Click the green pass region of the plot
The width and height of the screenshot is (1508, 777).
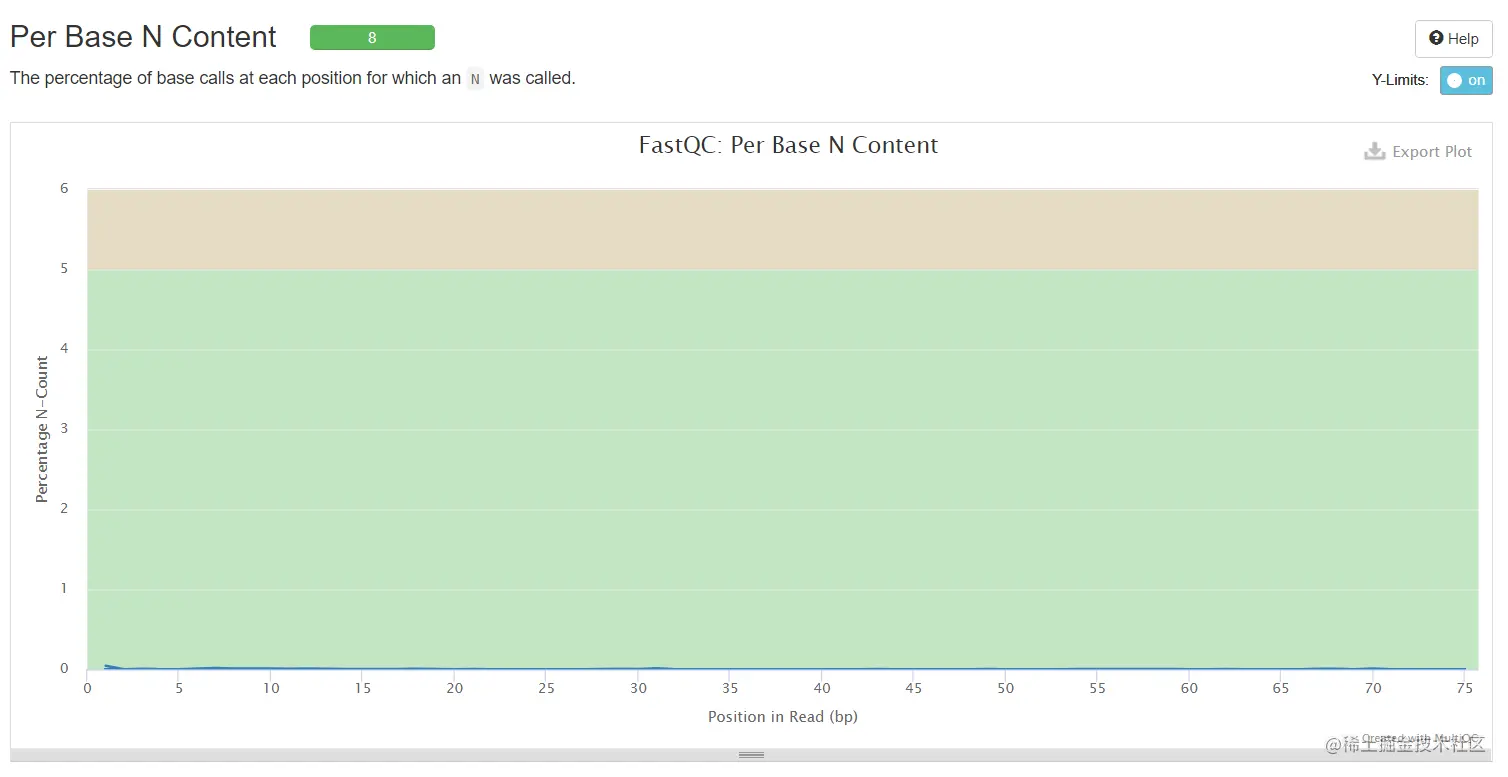coord(782,450)
